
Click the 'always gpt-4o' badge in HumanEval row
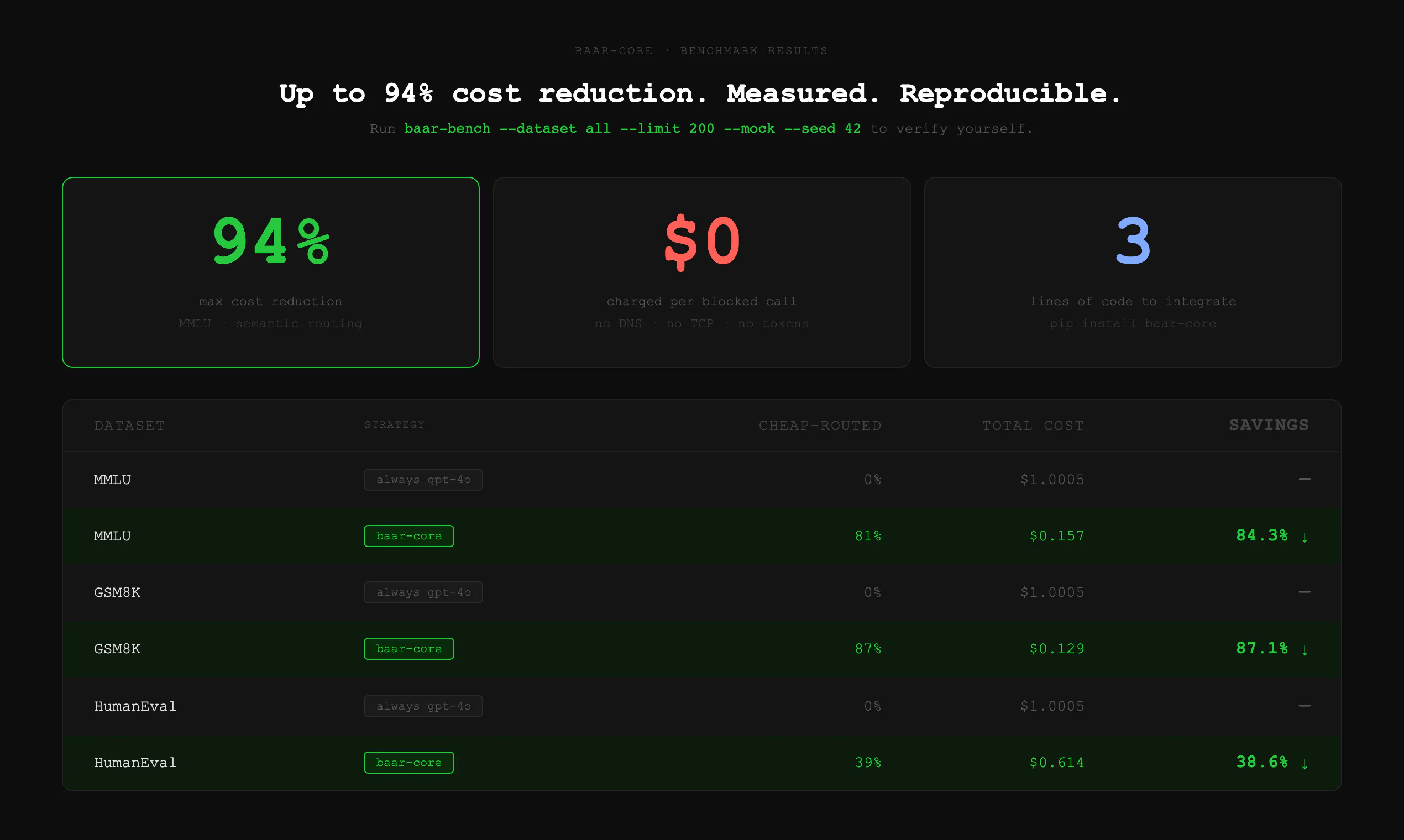coord(423,706)
